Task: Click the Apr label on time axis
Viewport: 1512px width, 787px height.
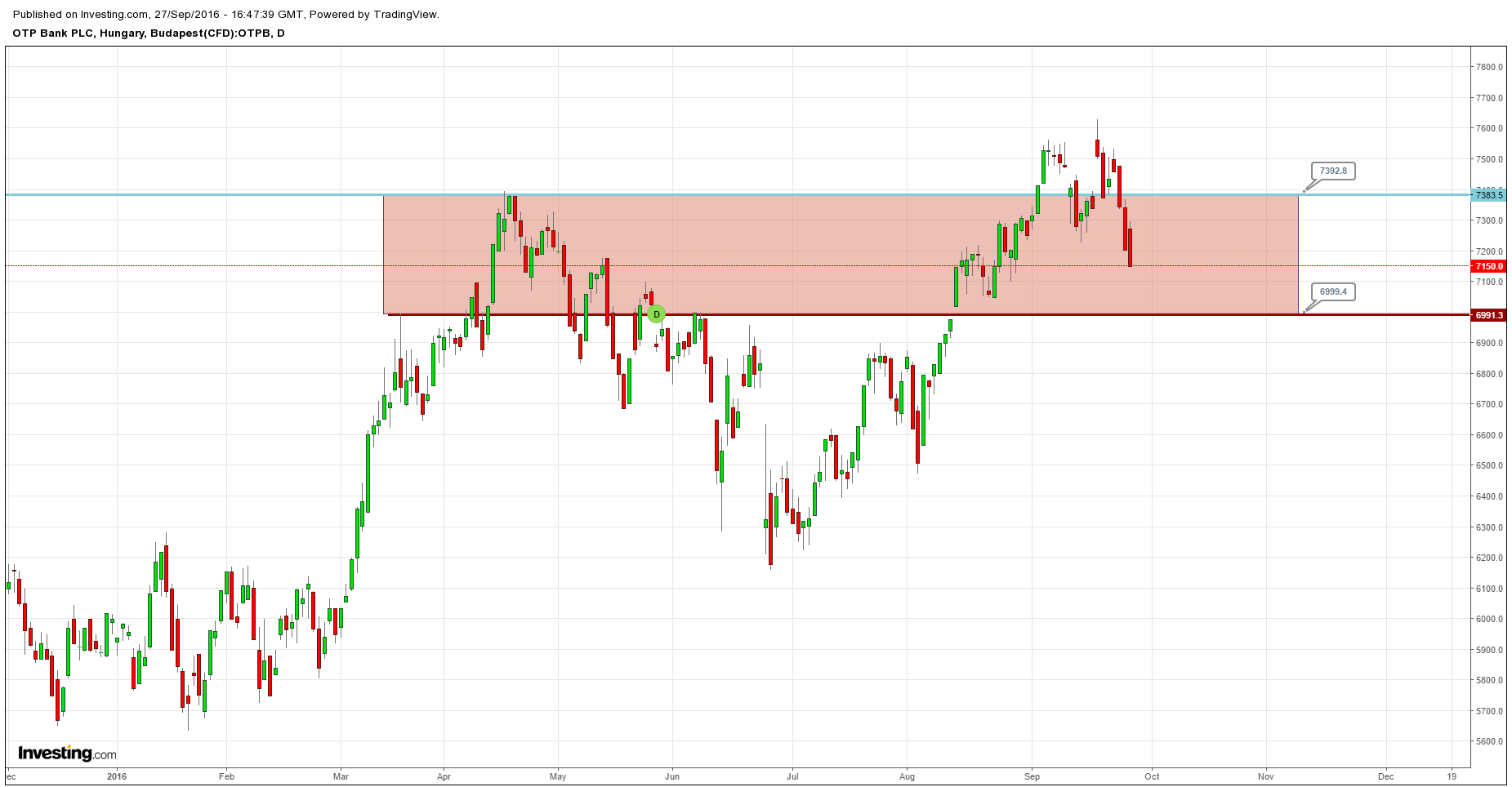Action: (x=444, y=776)
